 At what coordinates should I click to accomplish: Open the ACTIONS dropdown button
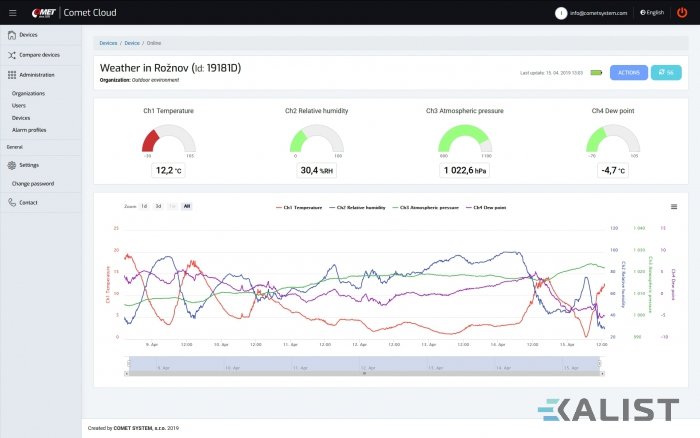tap(628, 72)
